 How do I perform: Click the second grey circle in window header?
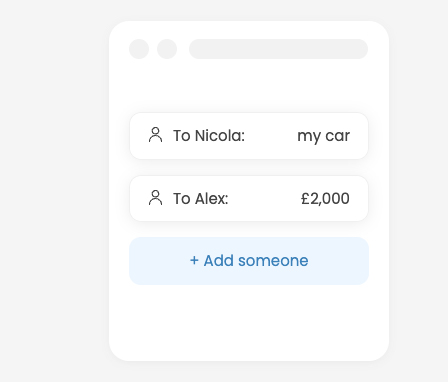(x=167, y=49)
